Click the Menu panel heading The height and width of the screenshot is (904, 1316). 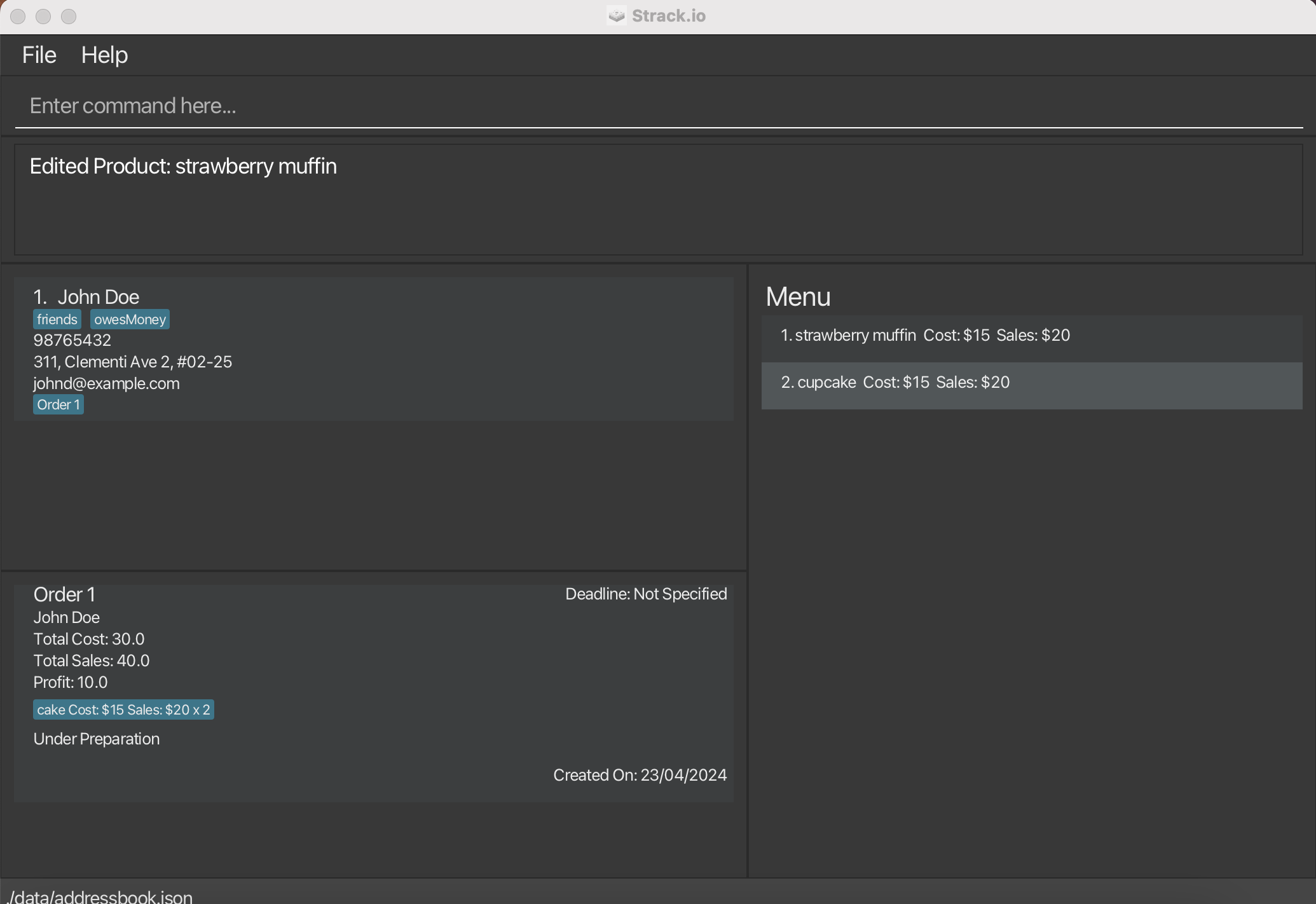[x=797, y=298]
